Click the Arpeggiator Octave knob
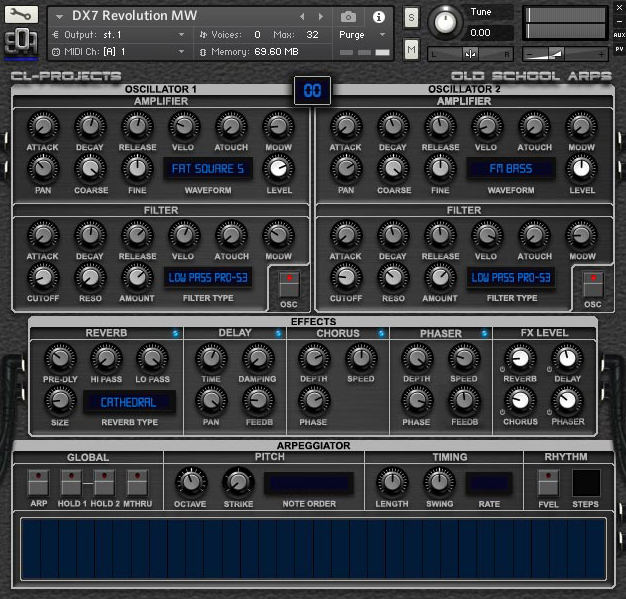The image size is (626, 599). pos(191,482)
